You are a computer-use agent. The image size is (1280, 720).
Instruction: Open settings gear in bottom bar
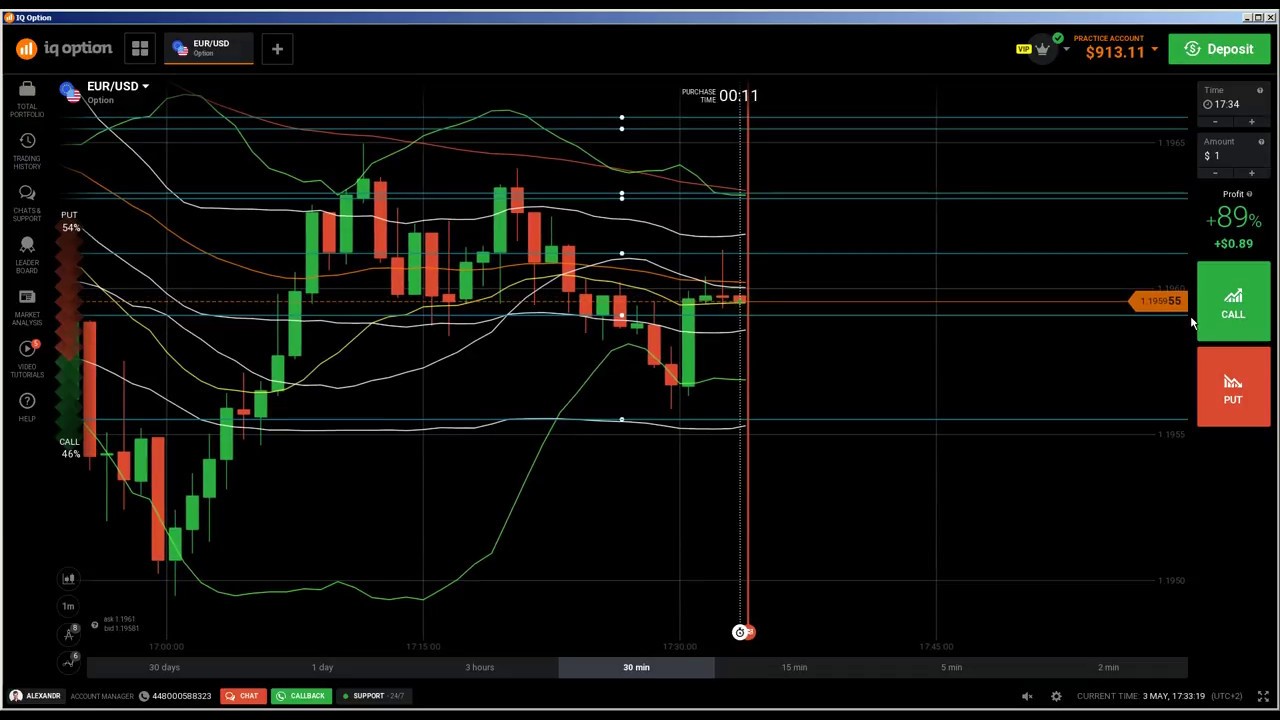coord(1056,696)
